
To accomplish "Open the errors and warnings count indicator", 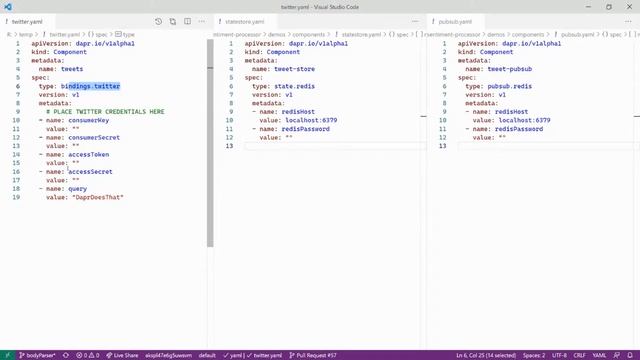I will tap(88, 355).
